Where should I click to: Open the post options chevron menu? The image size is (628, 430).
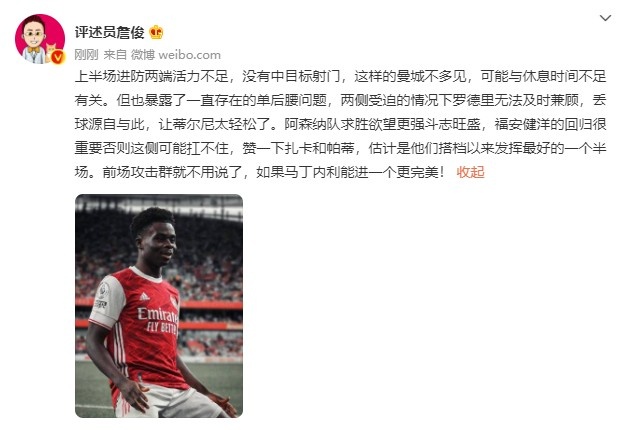pos(605,18)
